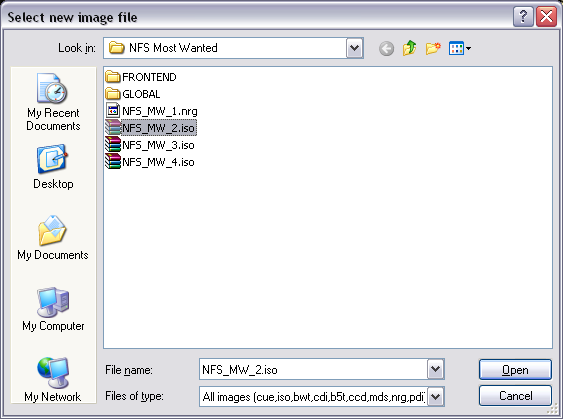Open the My Recent Documents shortcut
The height and width of the screenshot is (419, 563).
point(53,102)
